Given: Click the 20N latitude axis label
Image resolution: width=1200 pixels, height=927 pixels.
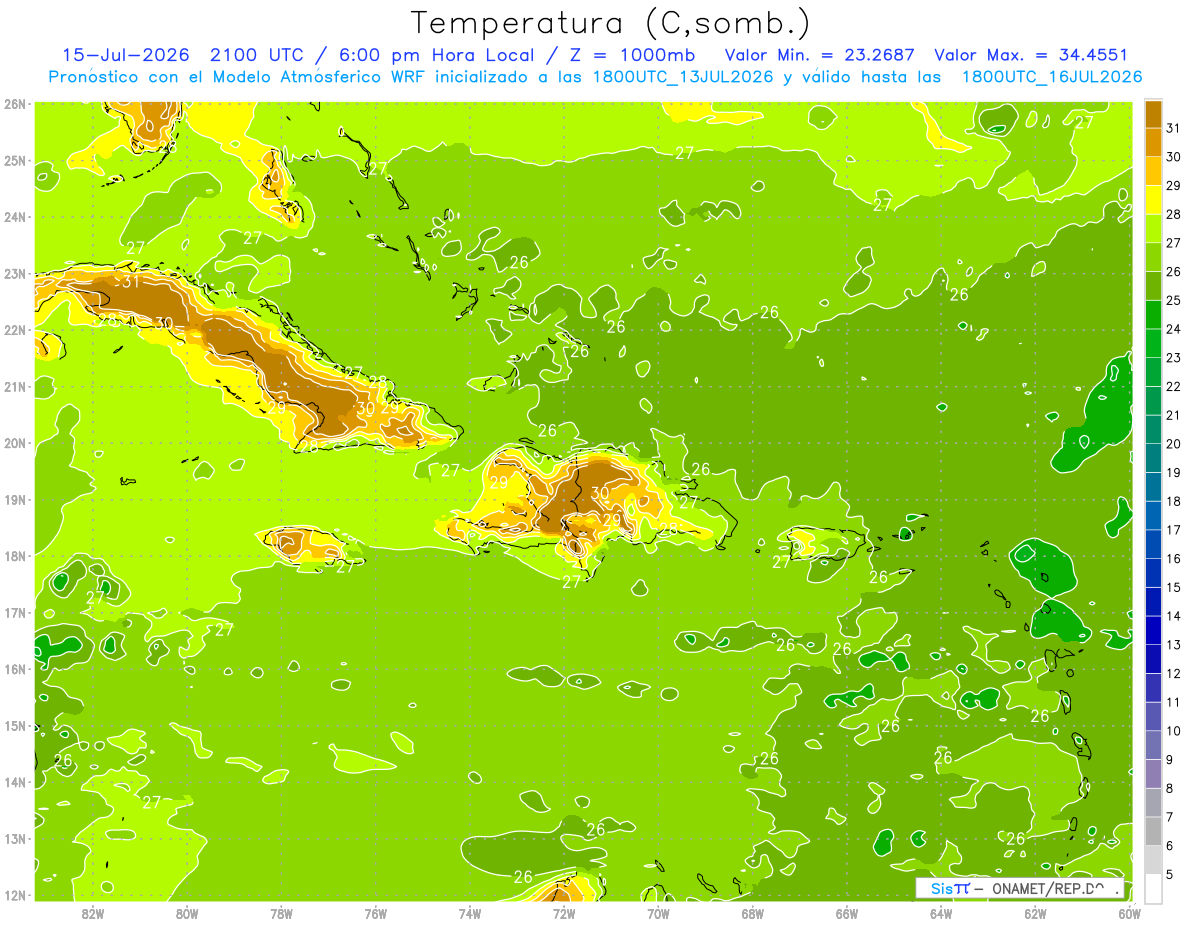Looking at the screenshot, I should [15, 443].
